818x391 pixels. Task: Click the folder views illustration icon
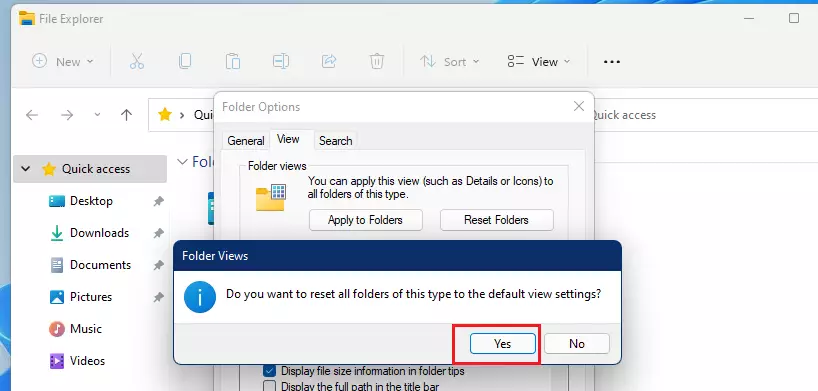(271, 197)
